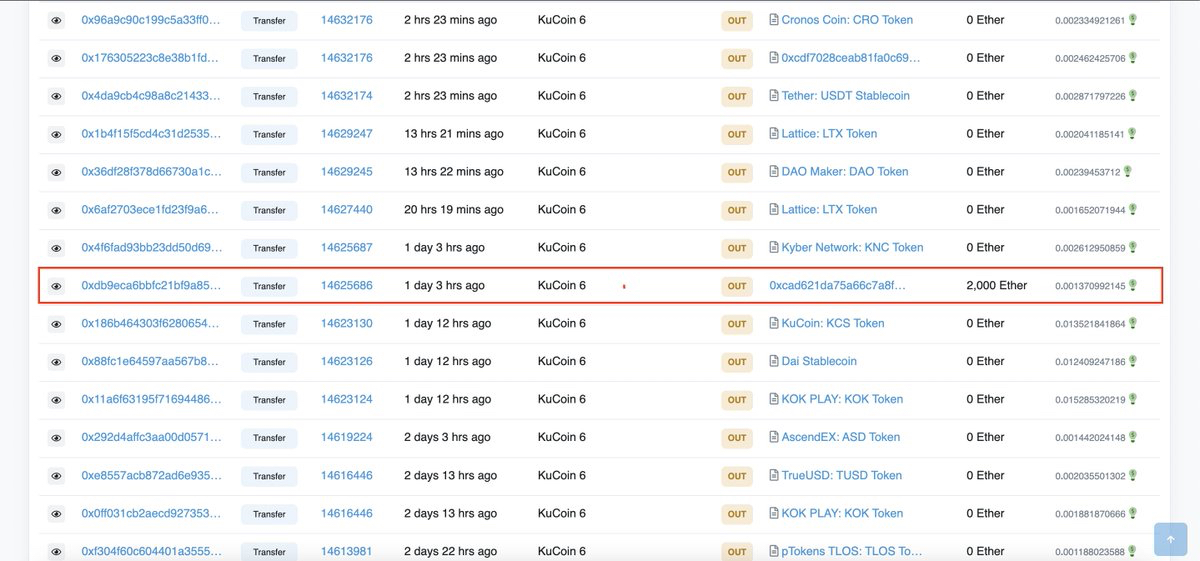The height and width of the screenshot is (561, 1200).
Task: Click eye icon for 0x292d4affc3aa00d0571 row
Action: tap(57, 438)
